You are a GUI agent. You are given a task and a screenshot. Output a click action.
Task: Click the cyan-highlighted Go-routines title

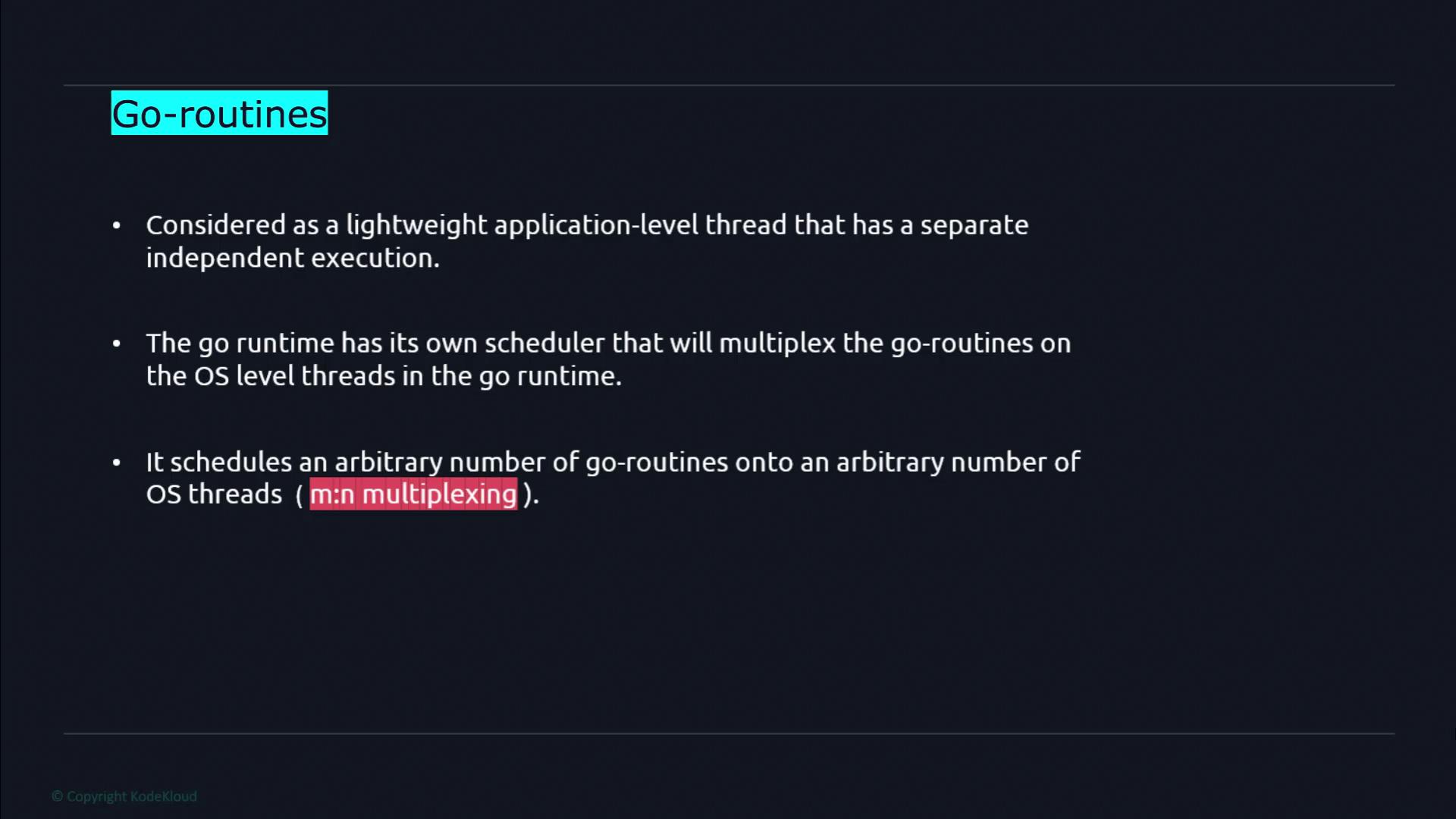point(219,114)
